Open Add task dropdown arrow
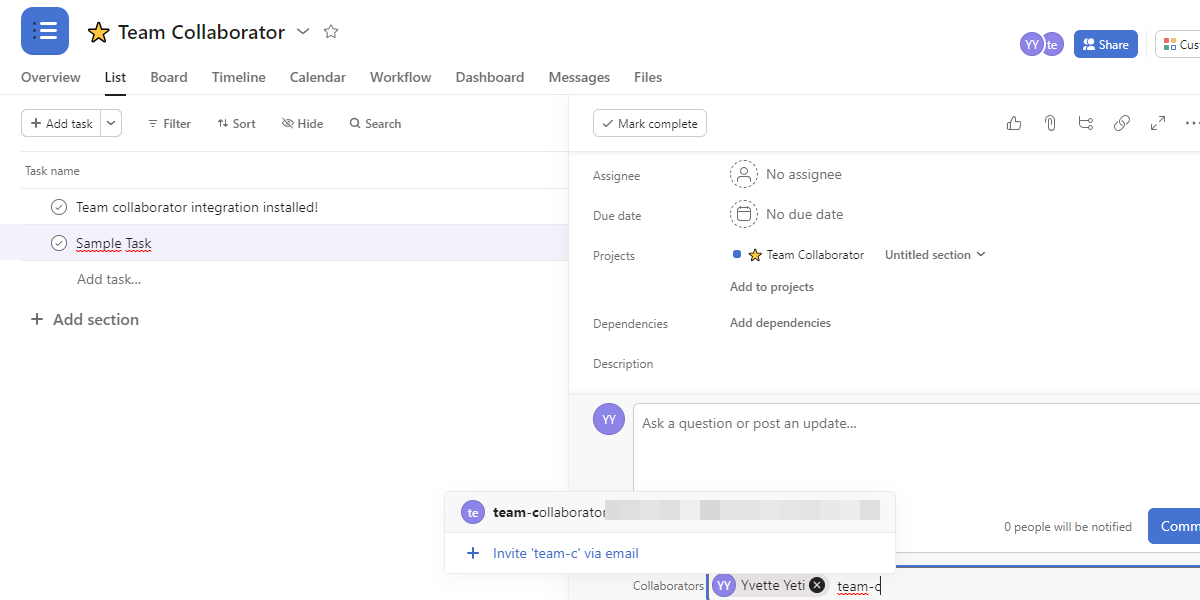1200x600 pixels. [x=111, y=123]
